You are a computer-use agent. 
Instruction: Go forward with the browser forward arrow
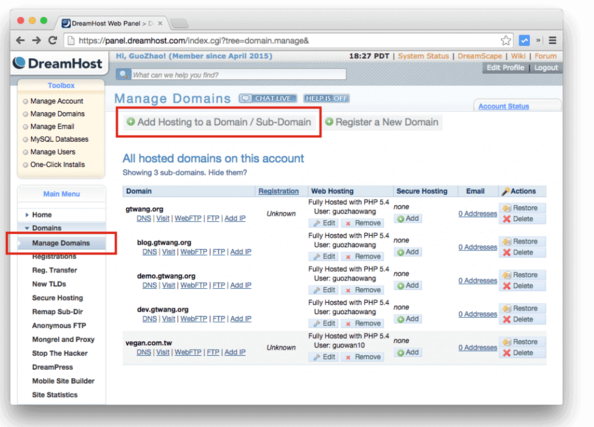(36, 40)
